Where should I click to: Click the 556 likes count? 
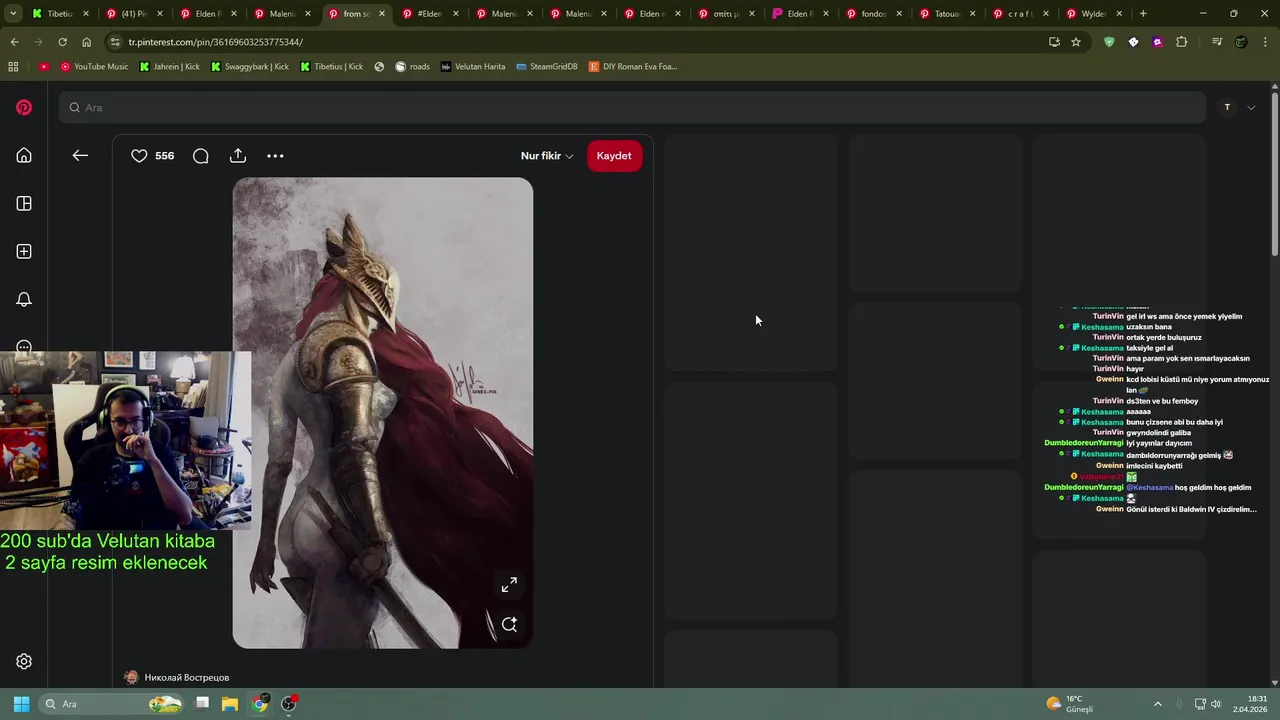pos(165,156)
